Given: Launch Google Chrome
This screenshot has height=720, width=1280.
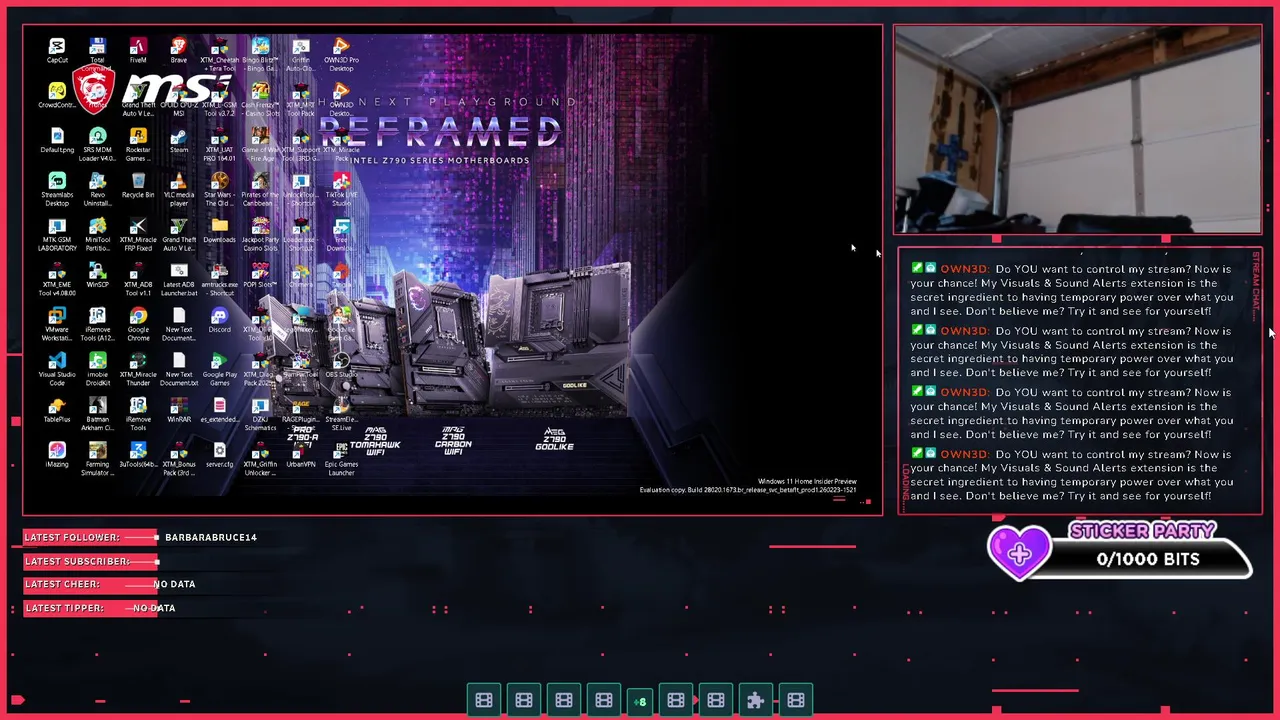Looking at the screenshot, I should click(x=138, y=325).
